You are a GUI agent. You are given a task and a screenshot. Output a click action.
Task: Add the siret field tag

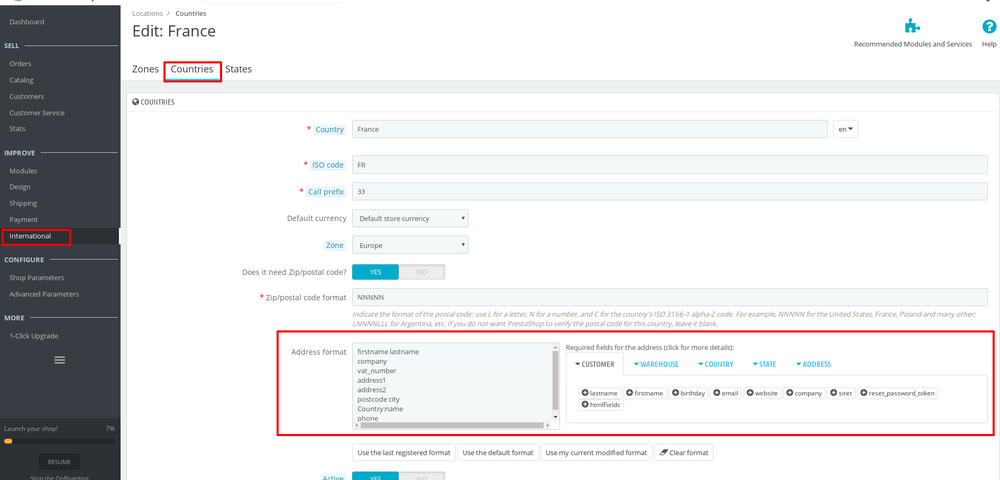click(841, 393)
